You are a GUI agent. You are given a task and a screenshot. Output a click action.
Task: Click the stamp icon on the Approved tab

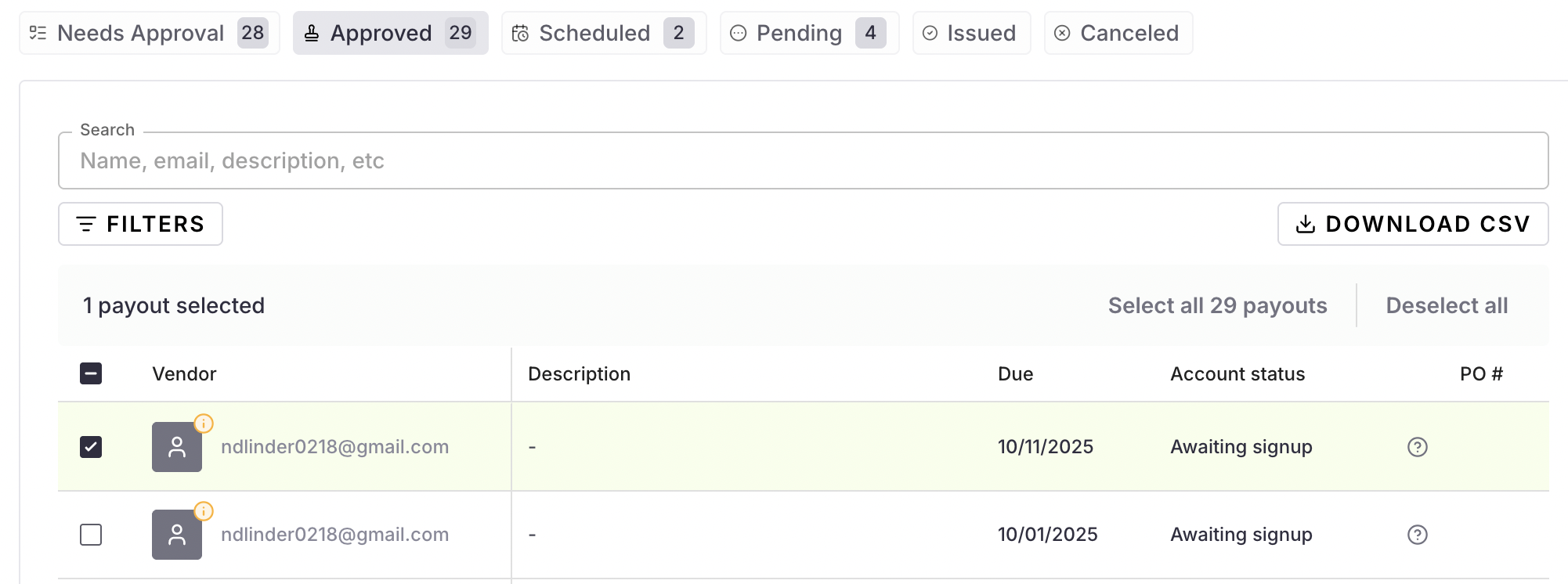pyautogui.click(x=312, y=33)
